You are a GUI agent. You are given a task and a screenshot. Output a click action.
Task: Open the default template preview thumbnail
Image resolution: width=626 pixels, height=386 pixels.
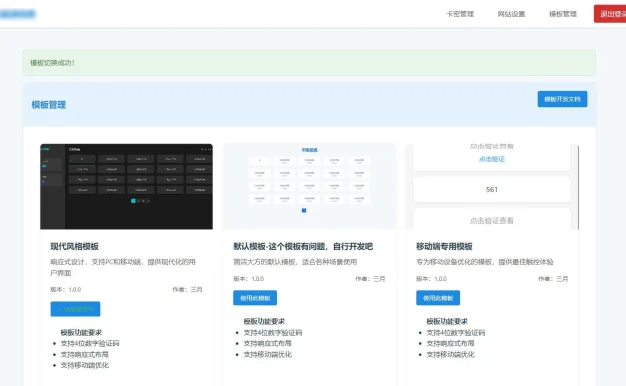coord(309,186)
